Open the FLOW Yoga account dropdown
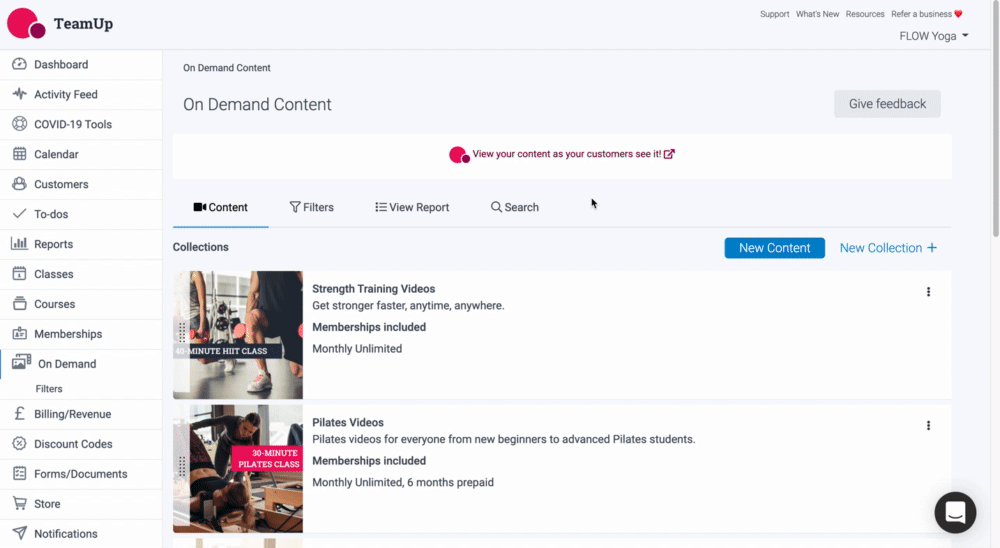This screenshot has height=548, width=1000. [933, 36]
